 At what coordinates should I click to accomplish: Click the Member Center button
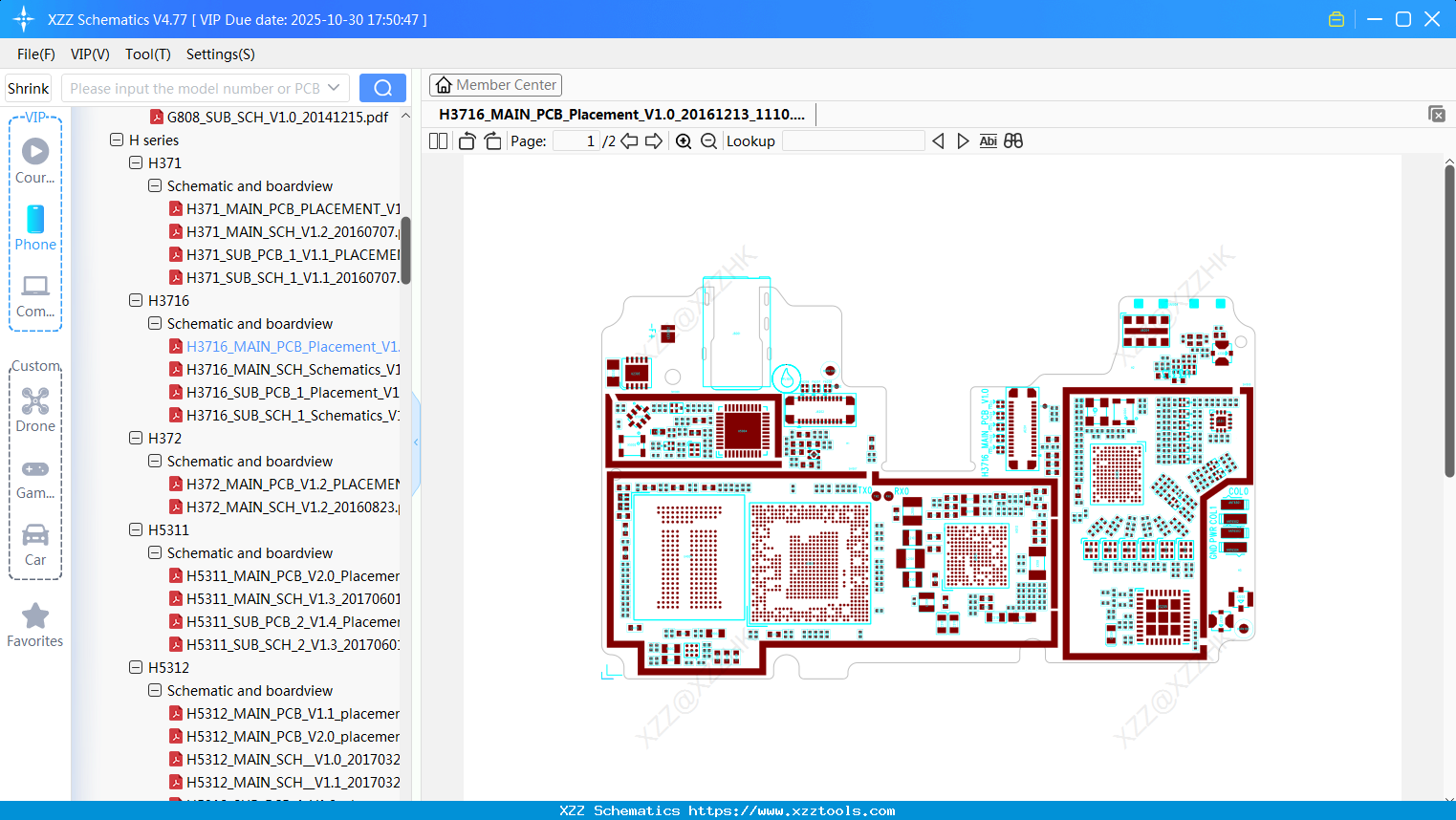495,84
